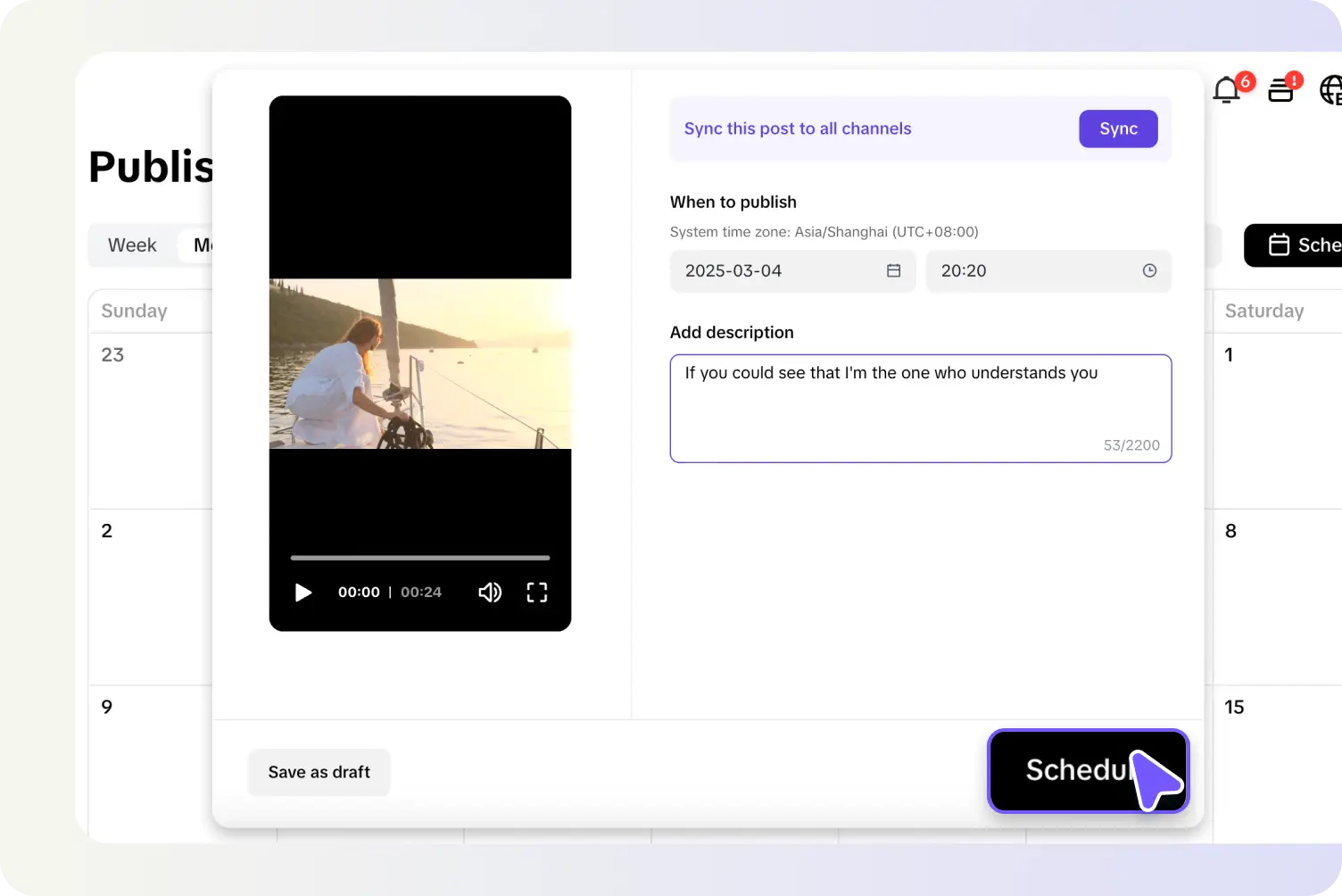The image size is (1342, 896).
Task: Click the inbox icon with alert badge
Action: pyautogui.click(x=1280, y=90)
